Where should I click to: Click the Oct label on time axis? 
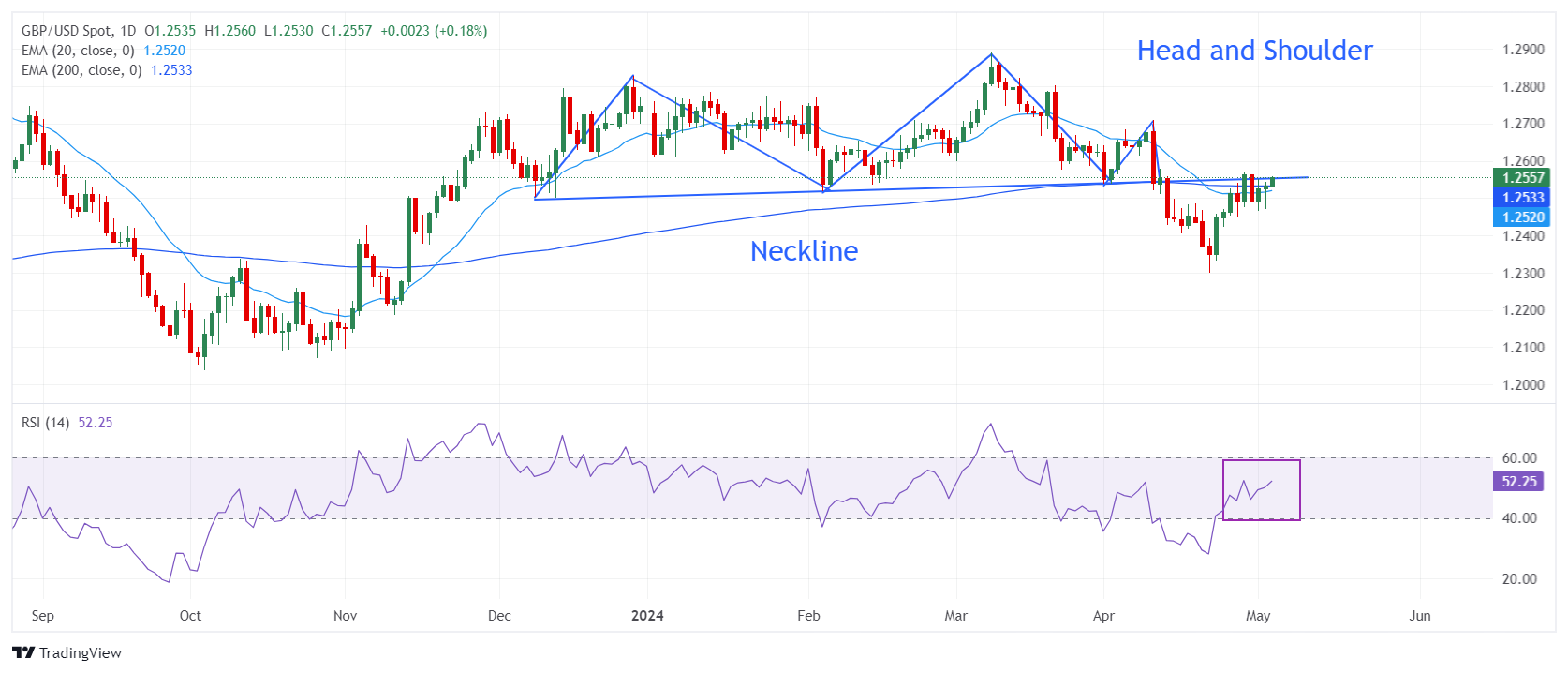click(x=190, y=616)
